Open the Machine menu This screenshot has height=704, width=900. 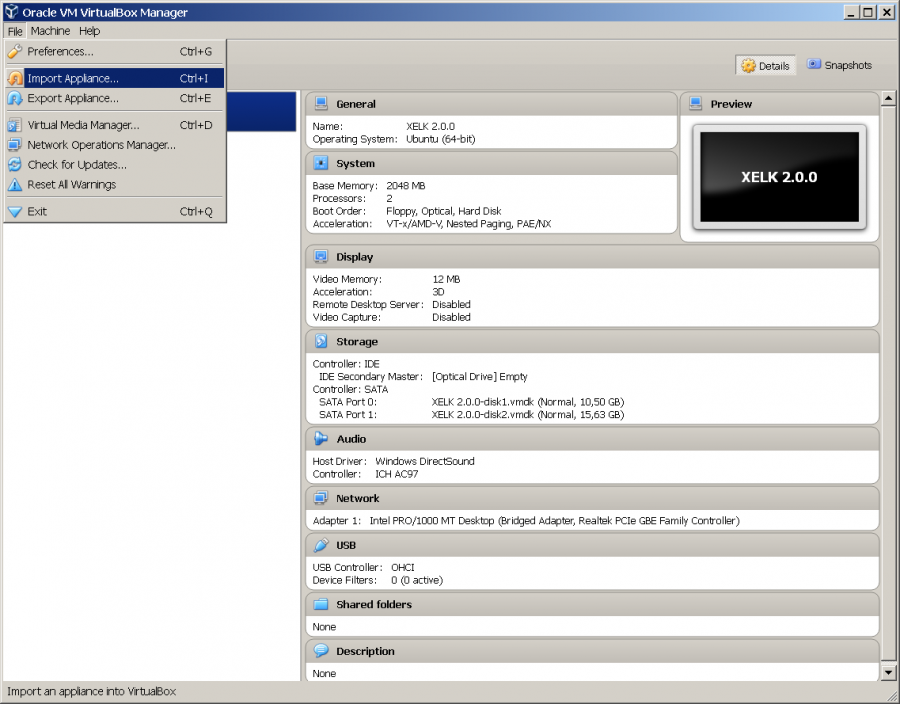[x=49, y=31]
